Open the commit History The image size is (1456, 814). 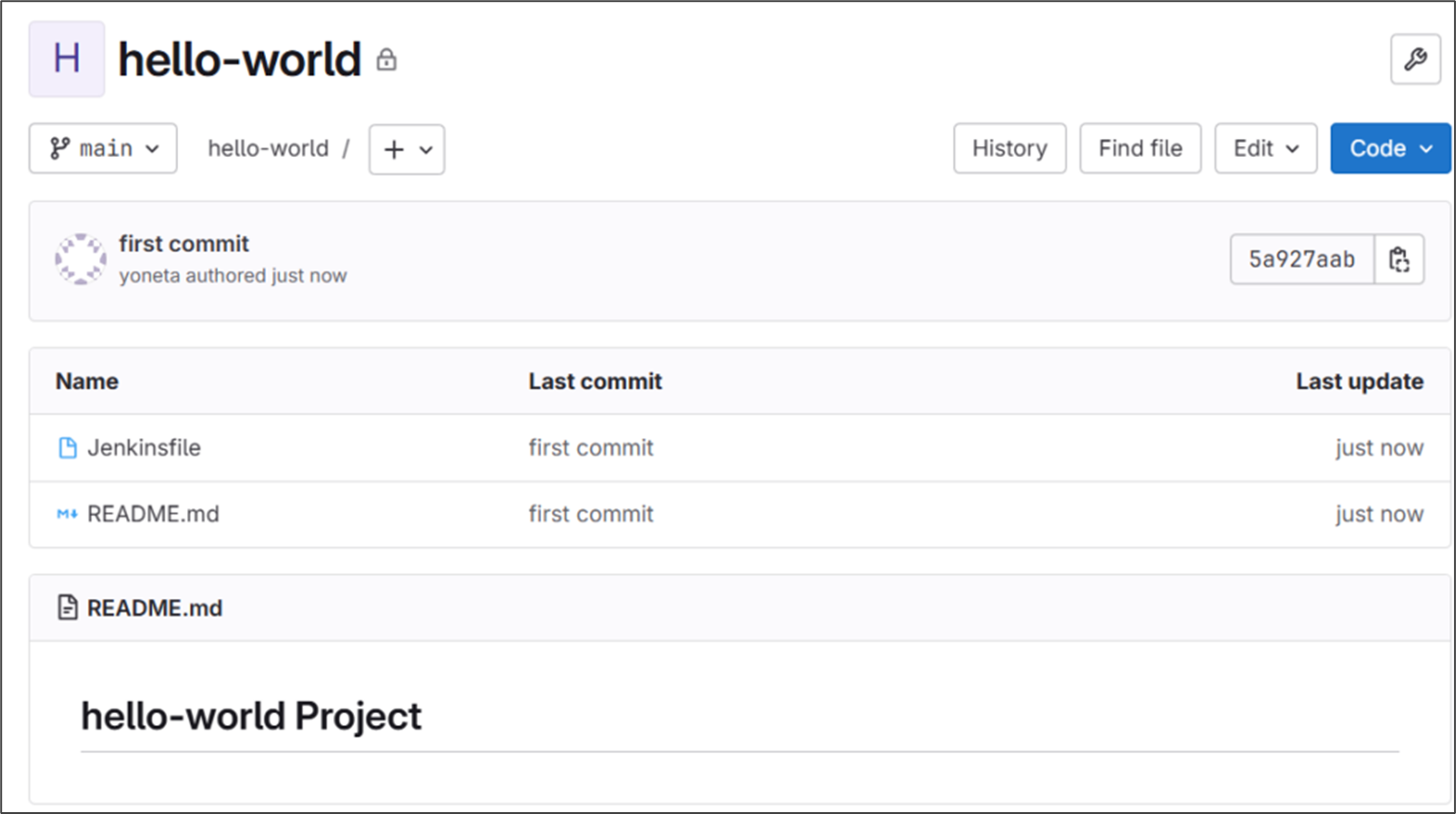[1008, 148]
